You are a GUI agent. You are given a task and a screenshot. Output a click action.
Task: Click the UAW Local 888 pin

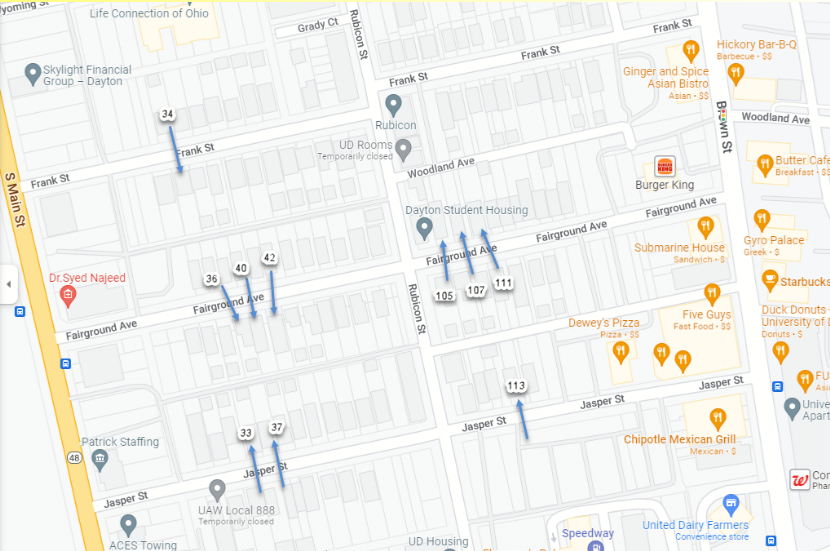[217, 490]
